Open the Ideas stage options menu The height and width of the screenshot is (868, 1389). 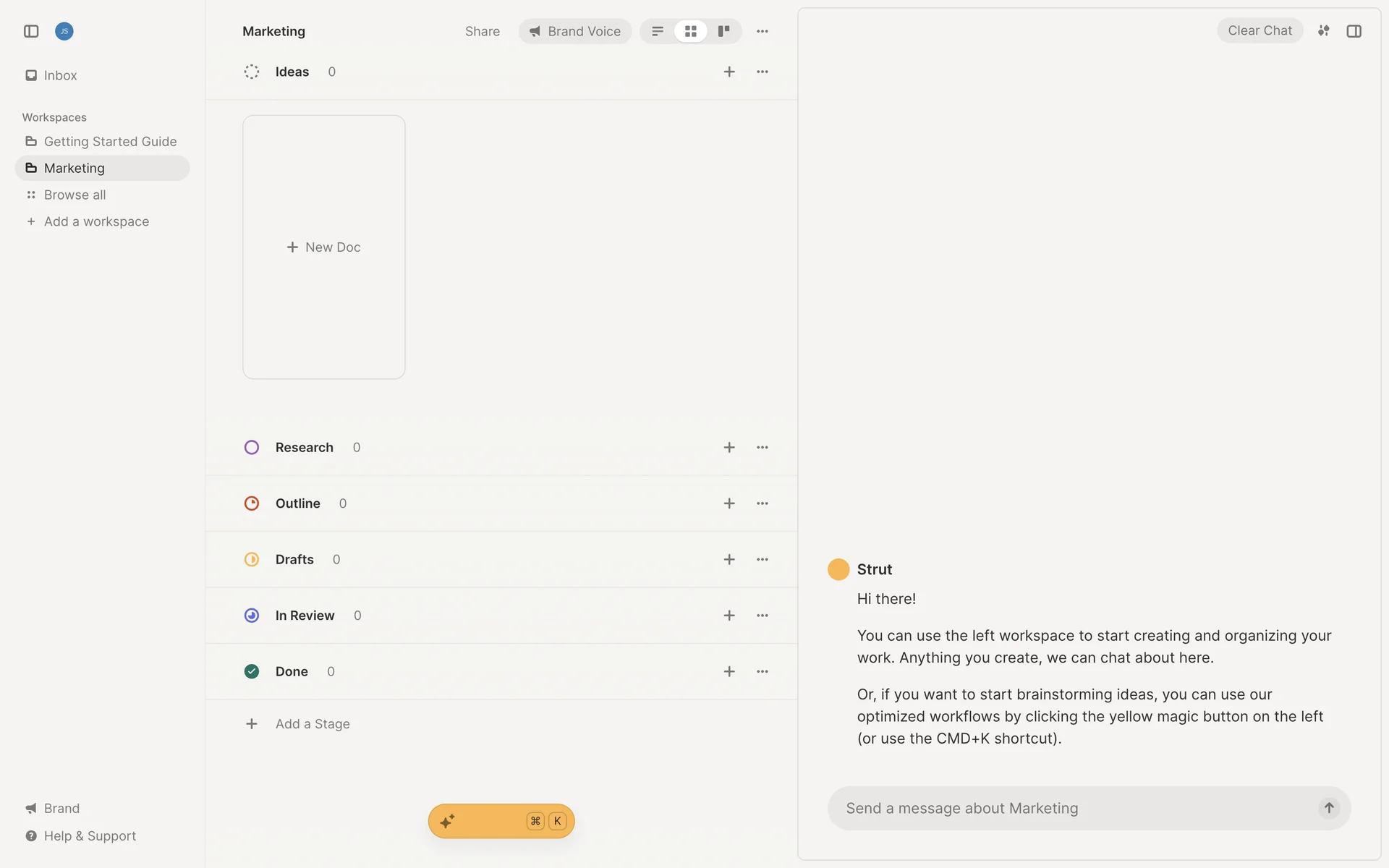763,72
